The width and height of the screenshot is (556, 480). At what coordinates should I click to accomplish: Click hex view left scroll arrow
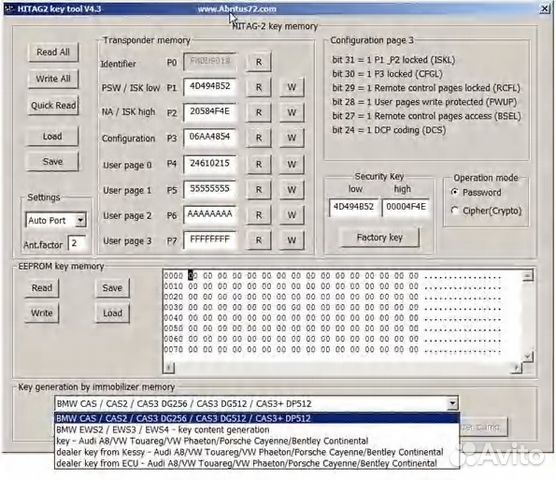169,368
